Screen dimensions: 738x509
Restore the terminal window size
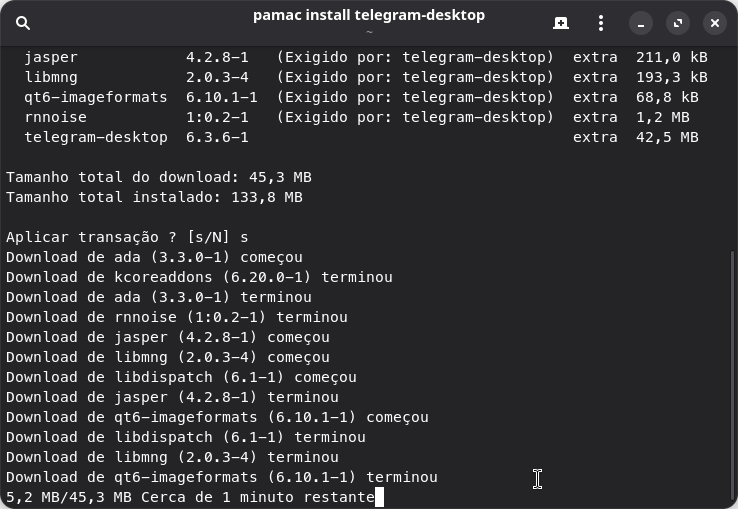pos(677,23)
